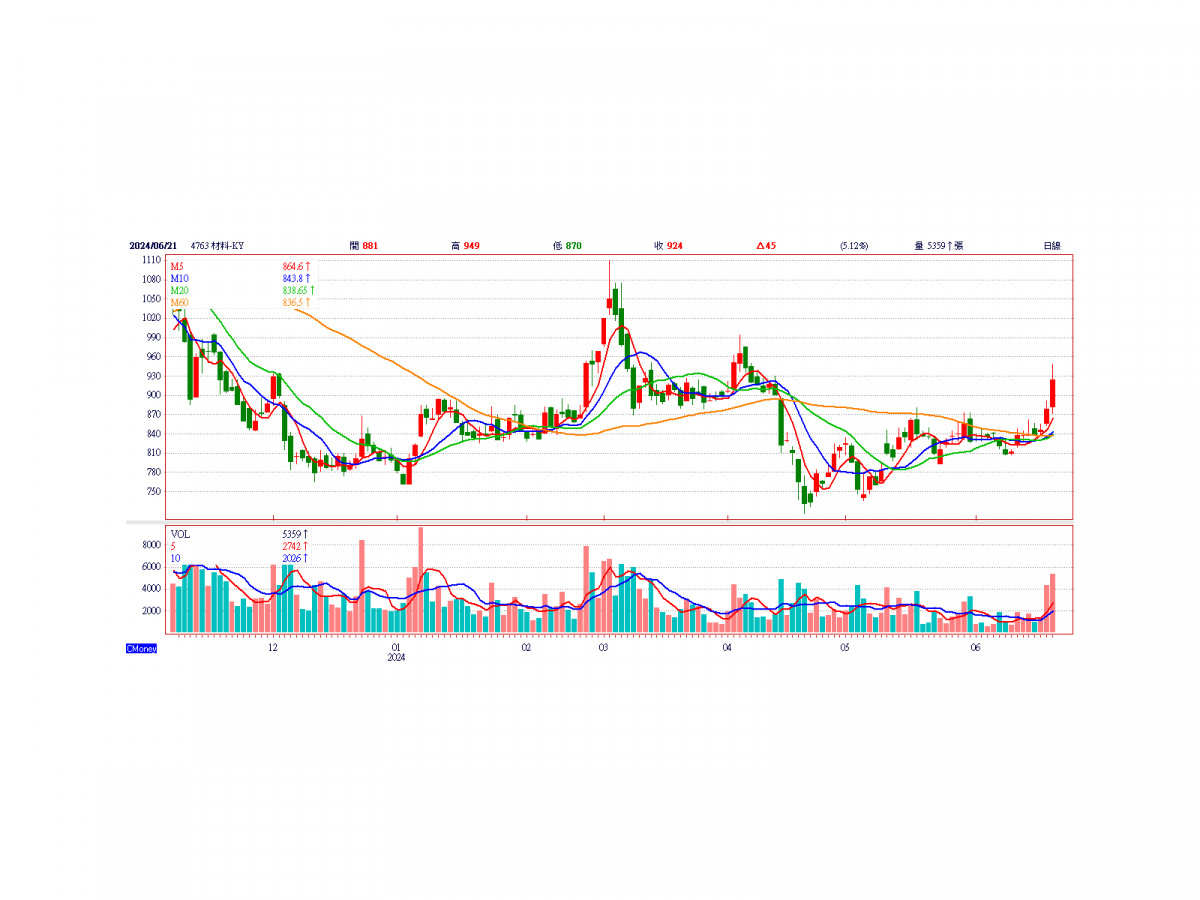This screenshot has width=1200, height=900.
Task: Click the date 2024/06/21 in the header
Action: pyautogui.click(x=153, y=245)
